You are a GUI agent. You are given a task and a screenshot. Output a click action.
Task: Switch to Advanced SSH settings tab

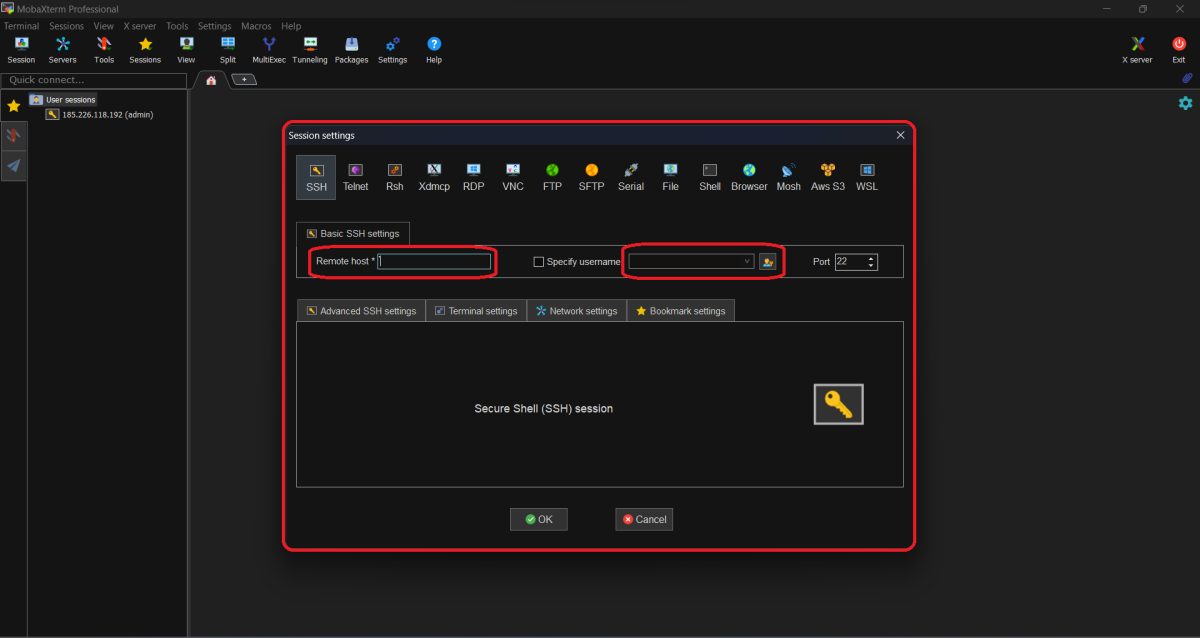361,311
